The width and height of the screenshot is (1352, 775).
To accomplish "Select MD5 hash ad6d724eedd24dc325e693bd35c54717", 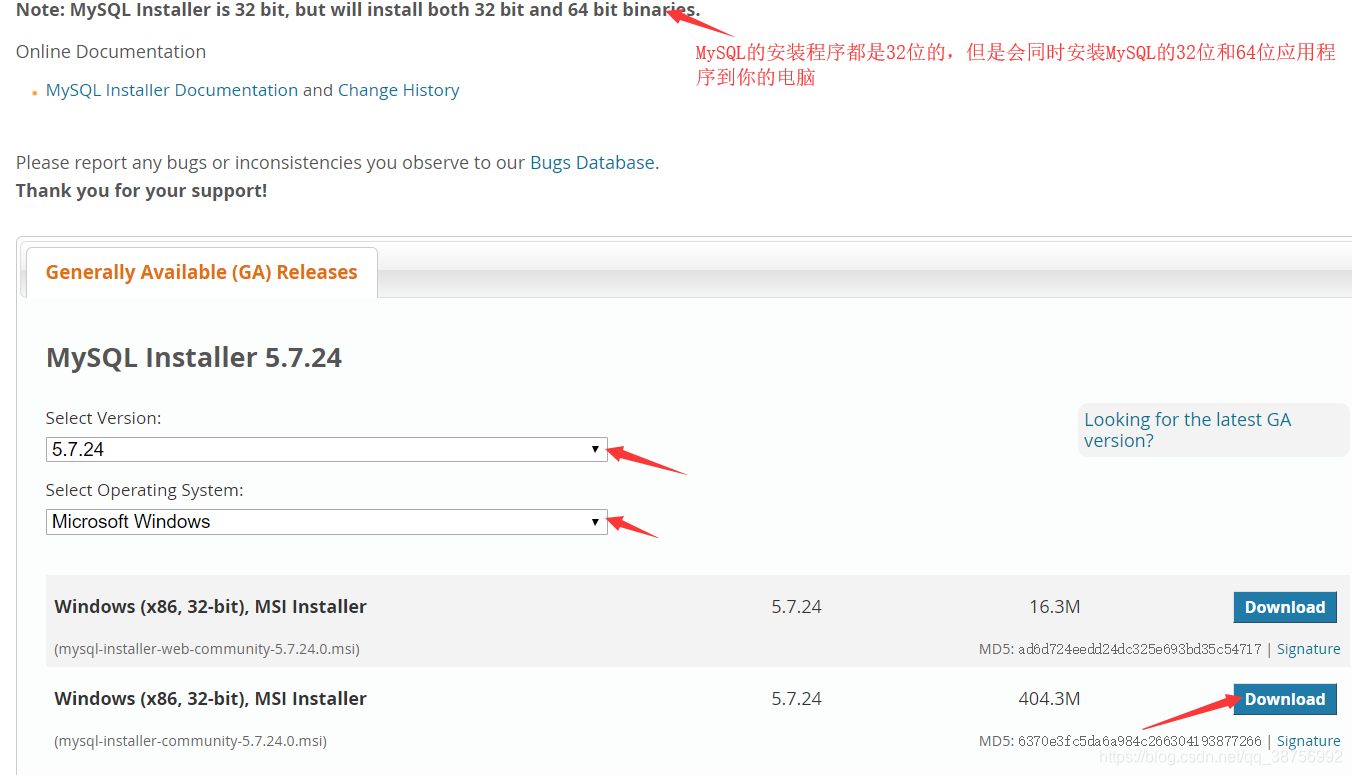I will point(1140,649).
